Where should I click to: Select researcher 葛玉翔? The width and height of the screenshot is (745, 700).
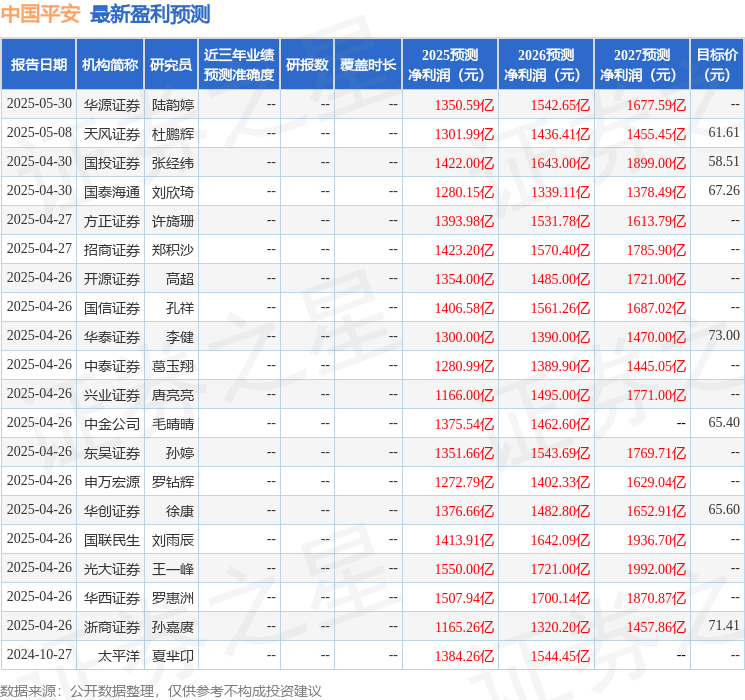coord(173,366)
